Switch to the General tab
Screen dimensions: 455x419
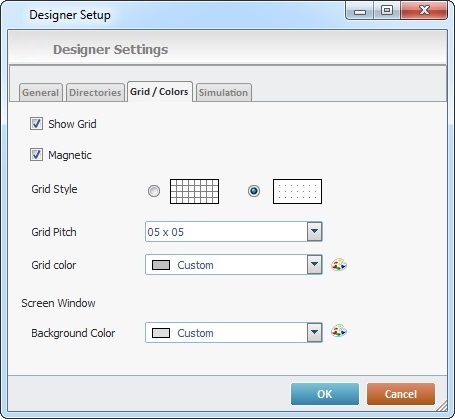[x=41, y=92]
